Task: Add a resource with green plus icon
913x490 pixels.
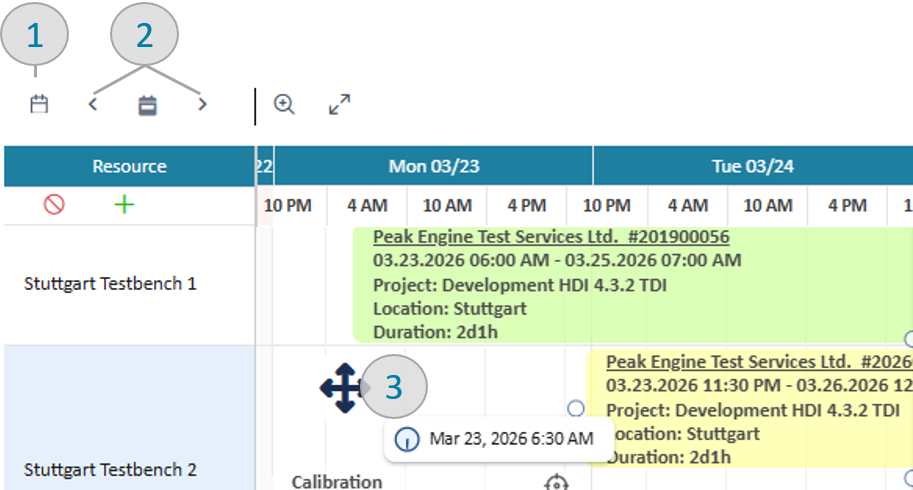Action: (x=124, y=205)
